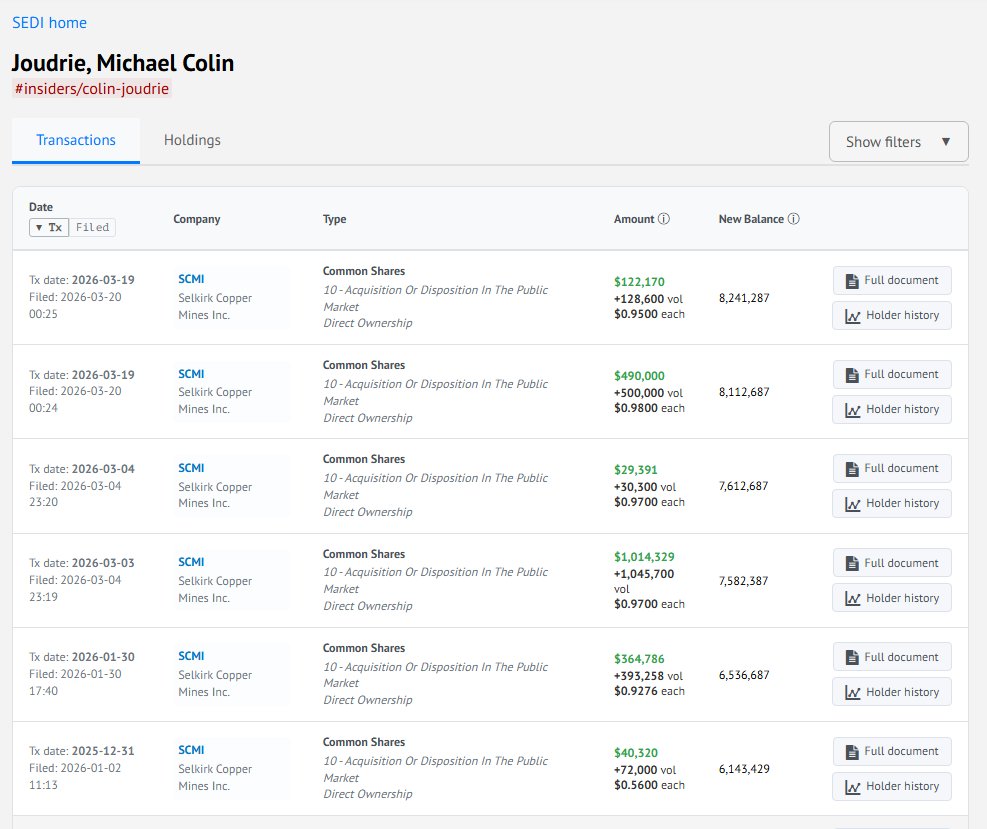The height and width of the screenshot is (829, 987).
Task: Click the #insiders/colin-joudrie tag
Action: (92, 89)
